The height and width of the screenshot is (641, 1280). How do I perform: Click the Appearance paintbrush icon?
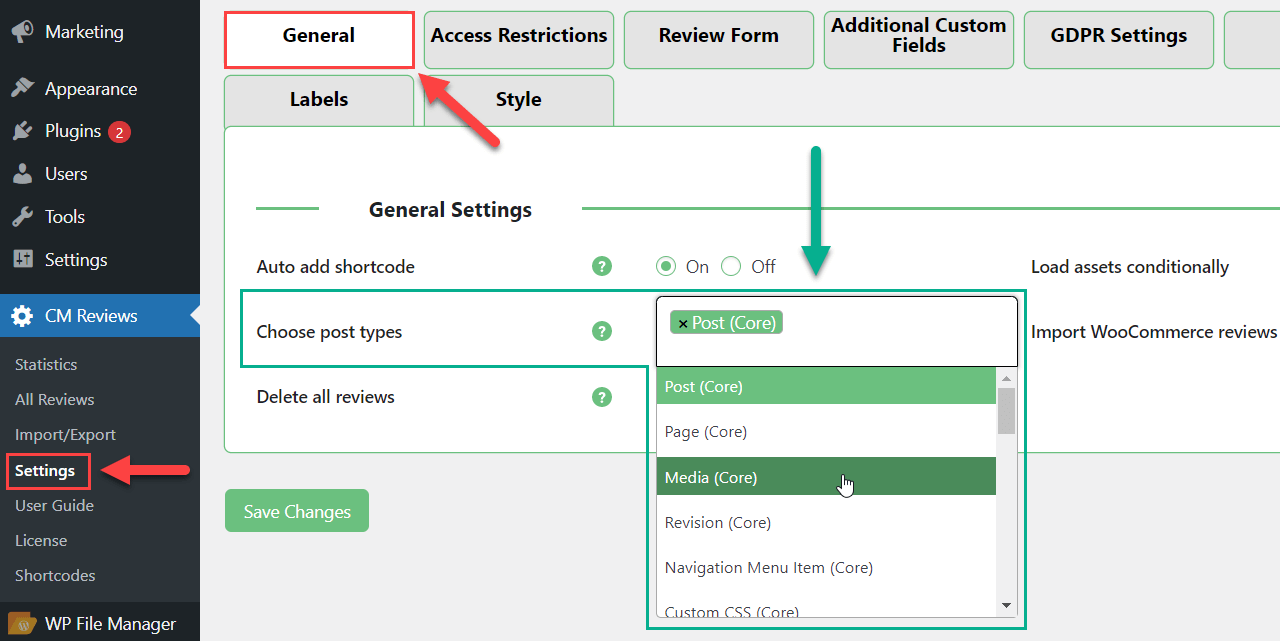(x=22, y=89)
